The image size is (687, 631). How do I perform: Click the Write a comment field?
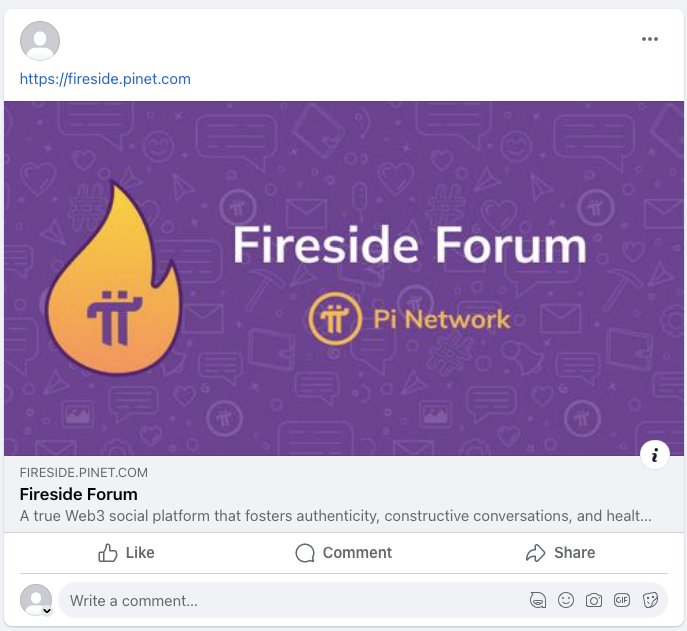click(x=290, y=601)
